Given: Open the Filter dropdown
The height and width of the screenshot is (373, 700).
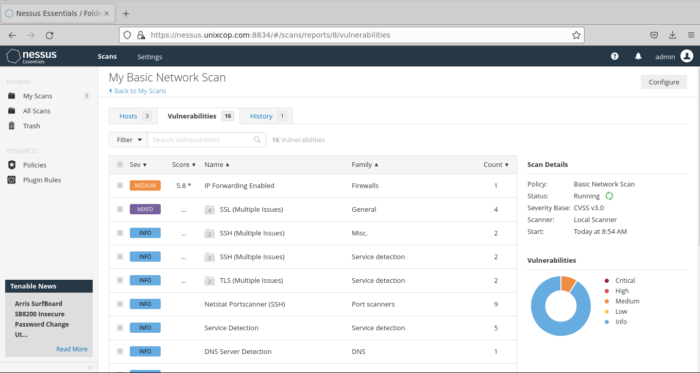Looking at the screenshot, I should click(128, 140).
